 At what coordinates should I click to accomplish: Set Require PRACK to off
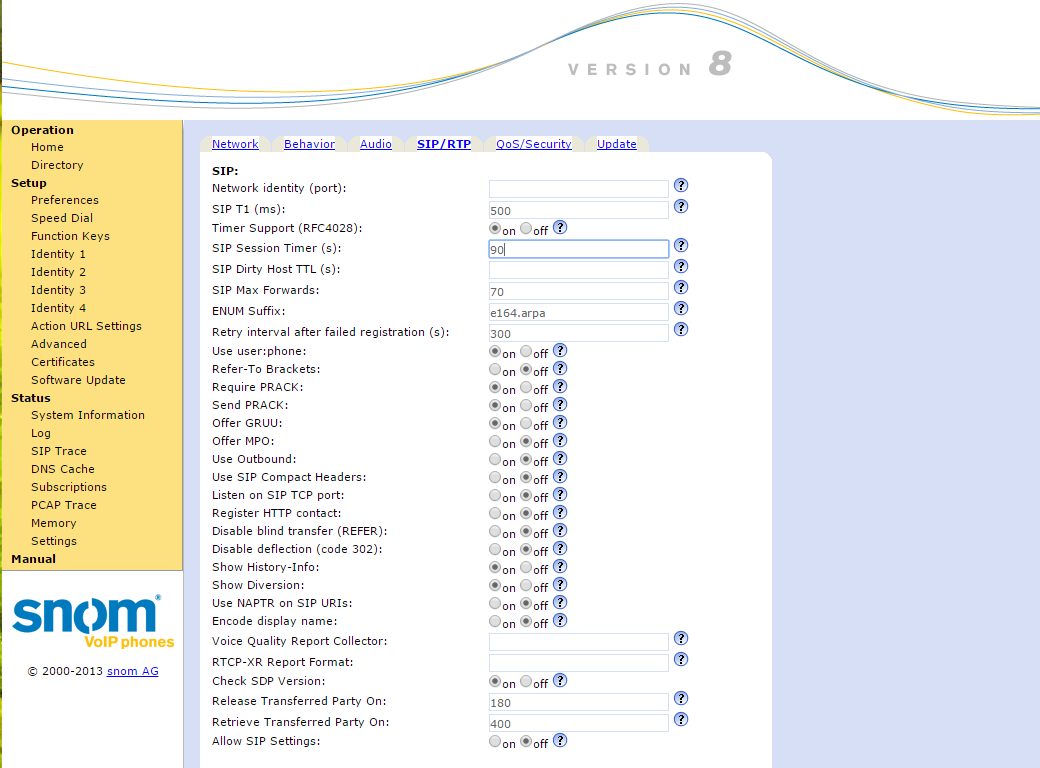point(526,387)
